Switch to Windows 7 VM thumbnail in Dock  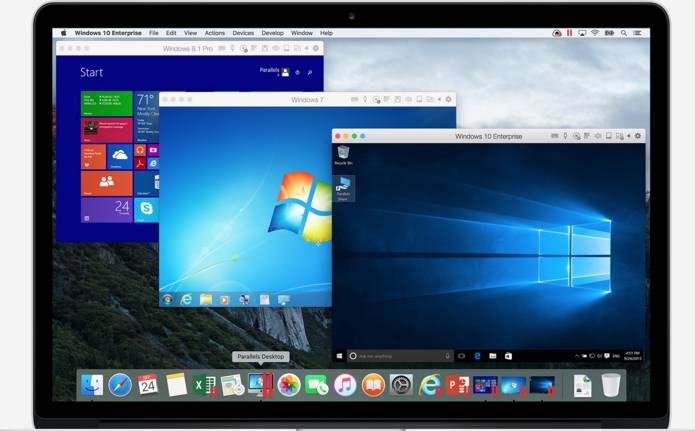514,385
